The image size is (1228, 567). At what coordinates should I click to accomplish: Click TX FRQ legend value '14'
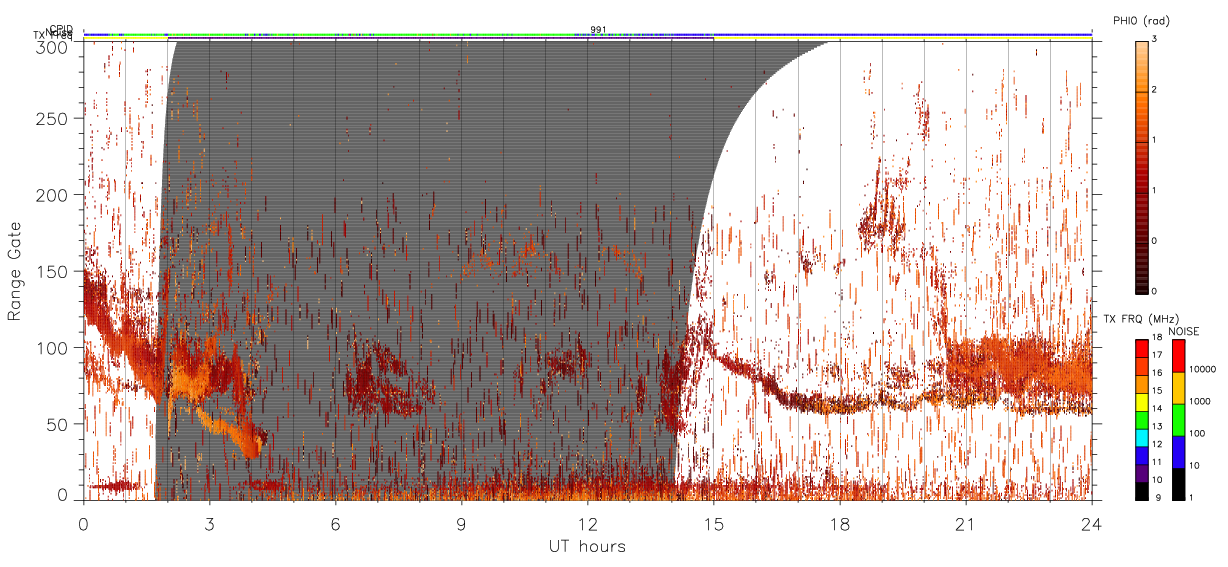click(1157, 408)
